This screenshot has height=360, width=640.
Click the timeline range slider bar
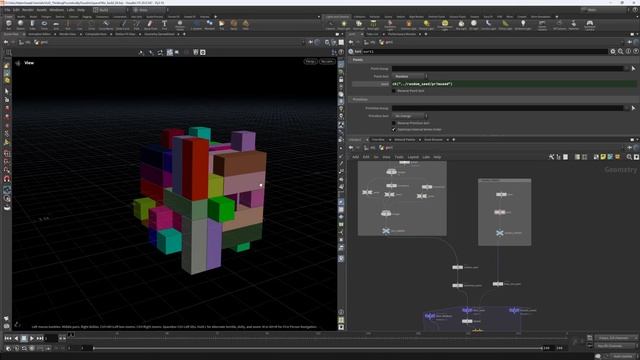pos(318,348)
